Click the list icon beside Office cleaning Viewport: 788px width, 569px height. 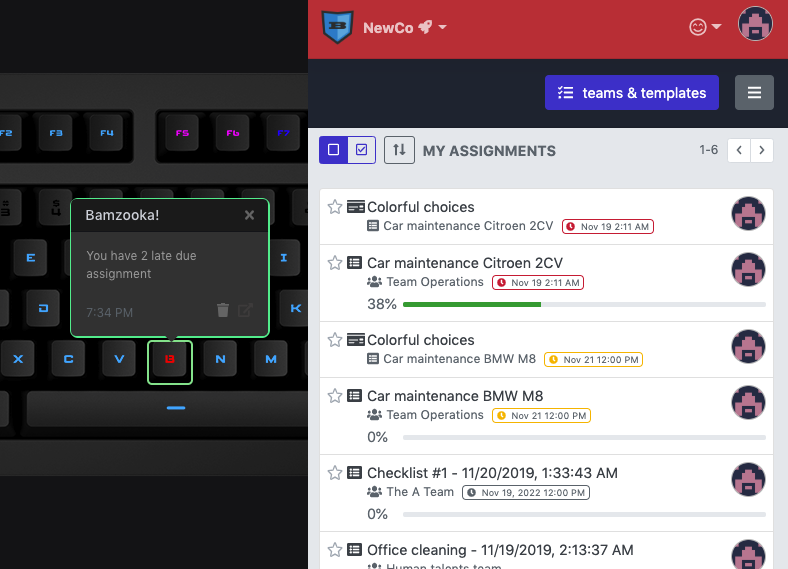click(x=354, y=550)
